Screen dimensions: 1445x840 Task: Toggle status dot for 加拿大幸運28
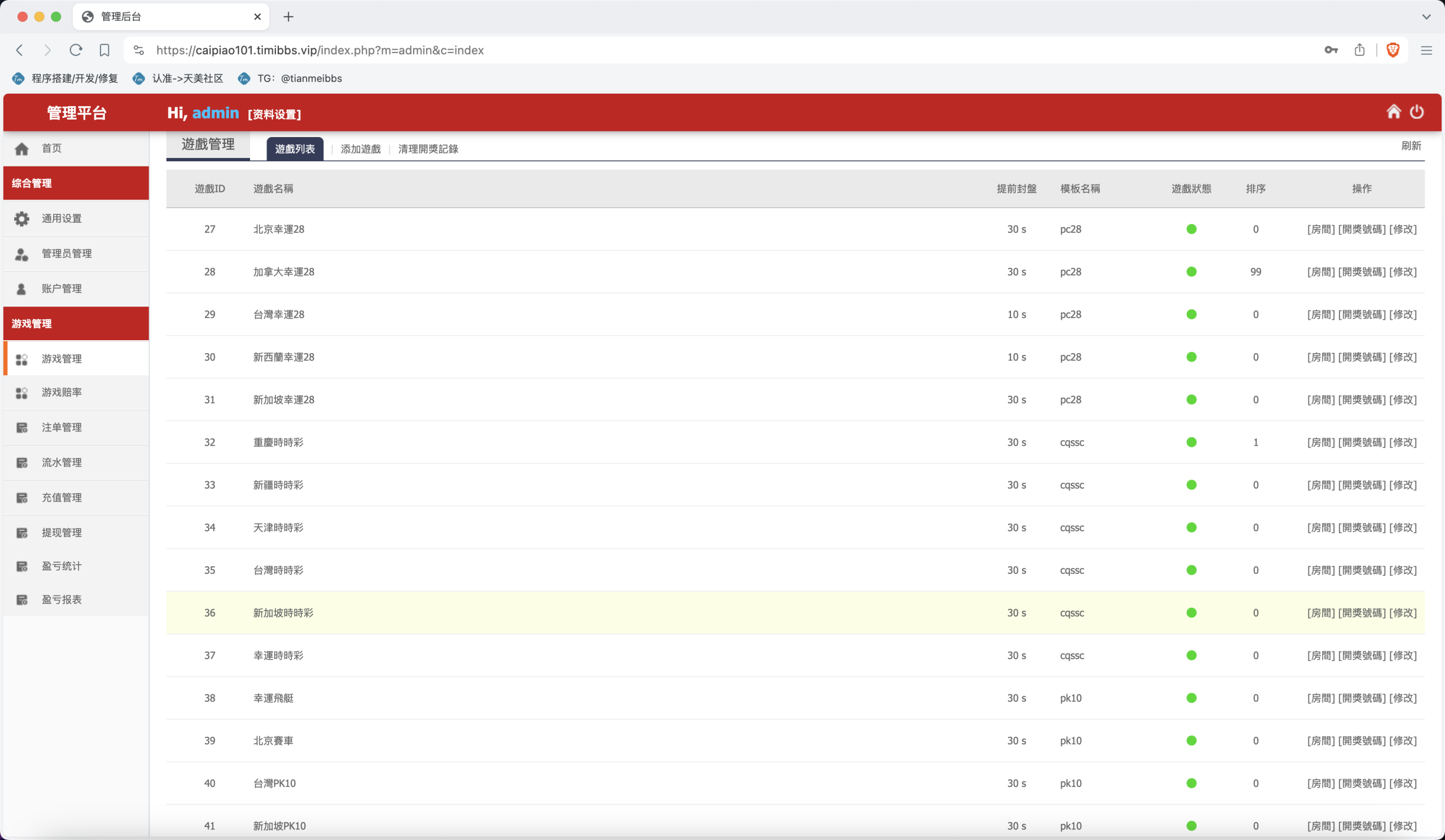click(x=1192, y=271)
